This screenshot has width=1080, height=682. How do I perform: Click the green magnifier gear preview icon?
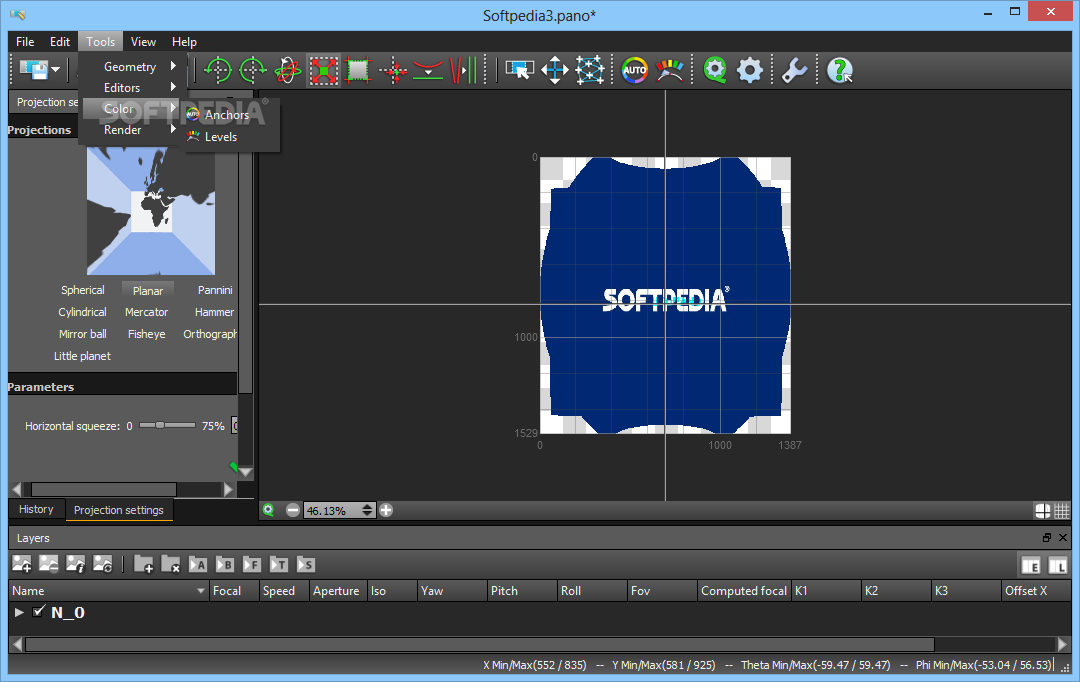click(x=715, y=70)
